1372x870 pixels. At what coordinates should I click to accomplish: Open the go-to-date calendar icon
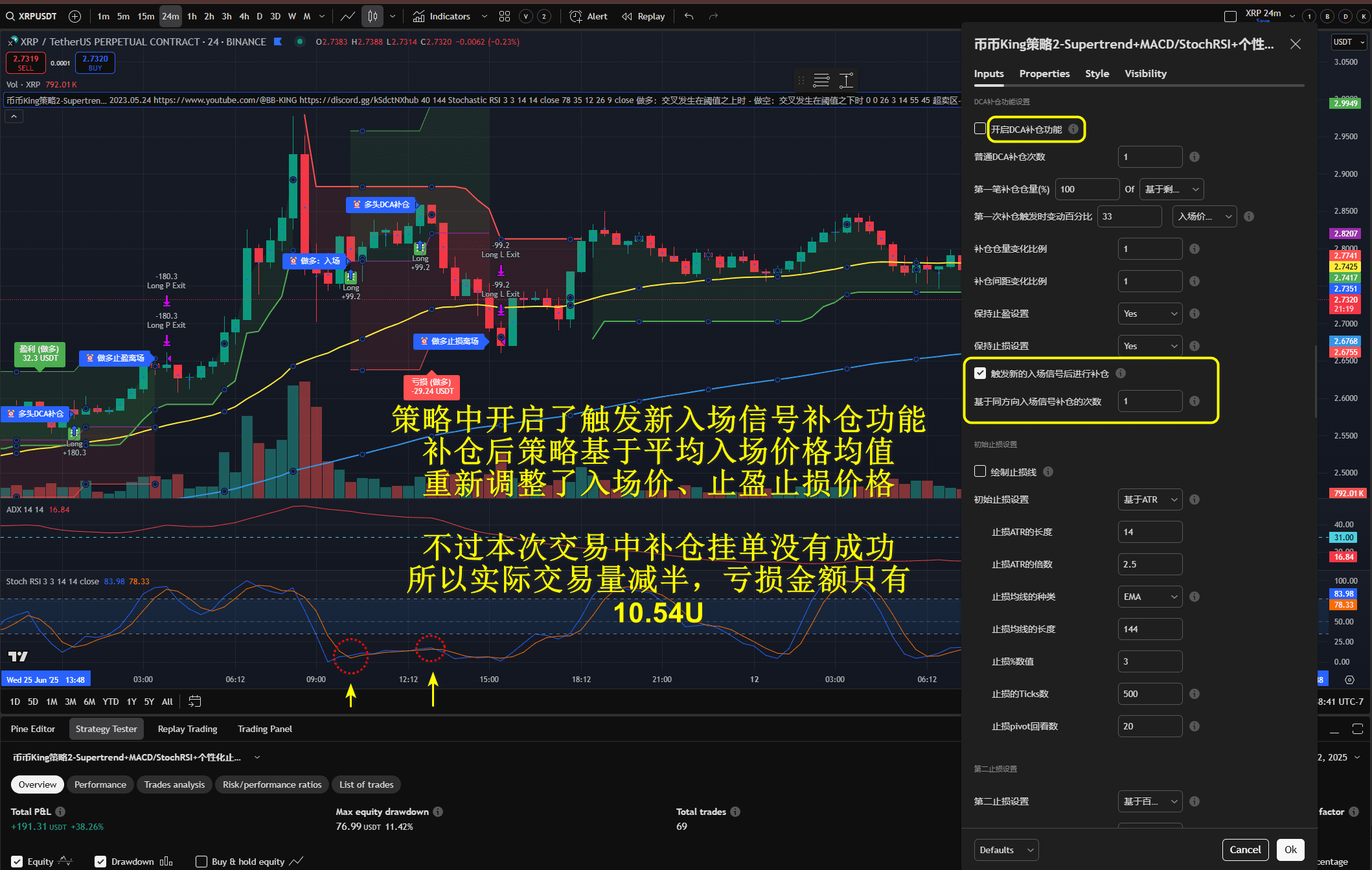pos(194,701)
